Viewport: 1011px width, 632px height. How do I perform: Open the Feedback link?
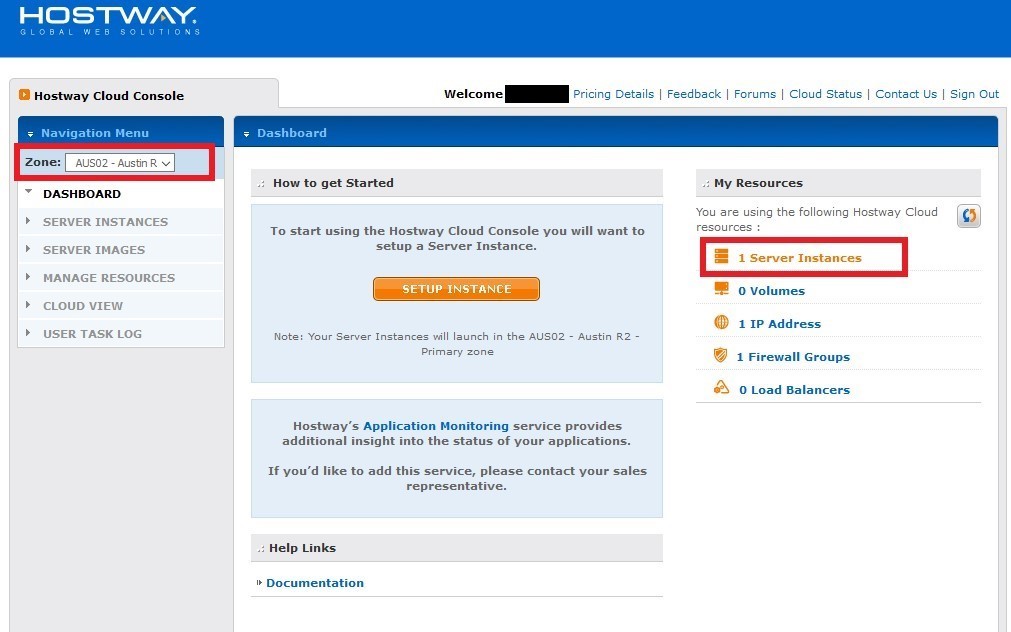(x=694, y=94)
